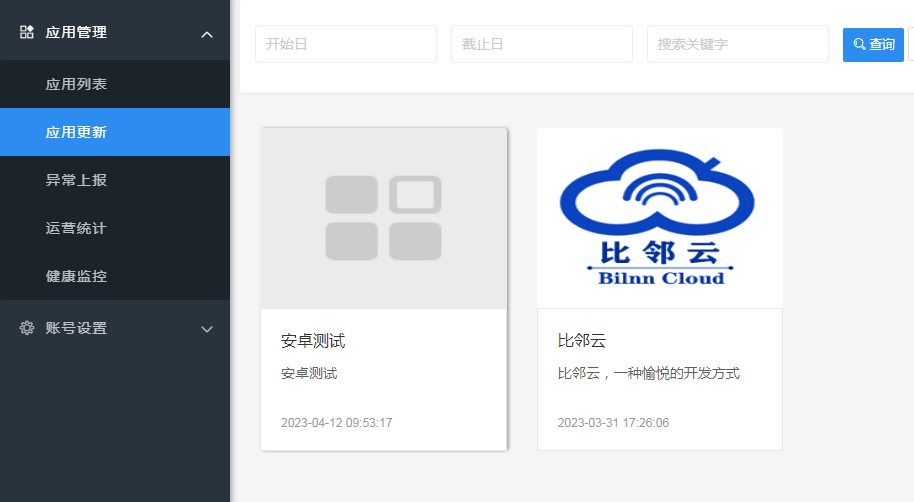Click timestamp 2023-04-12 09:53:17

(x=336, y=423)
